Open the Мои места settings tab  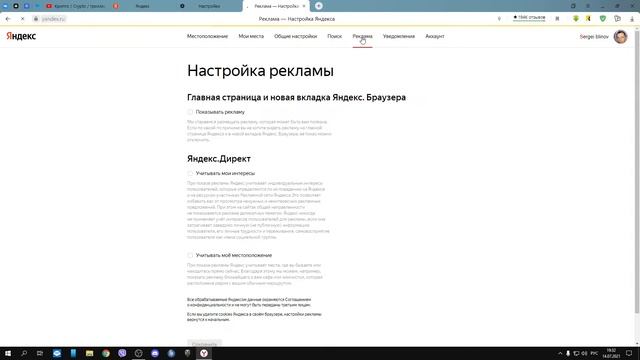coord(251,36)
